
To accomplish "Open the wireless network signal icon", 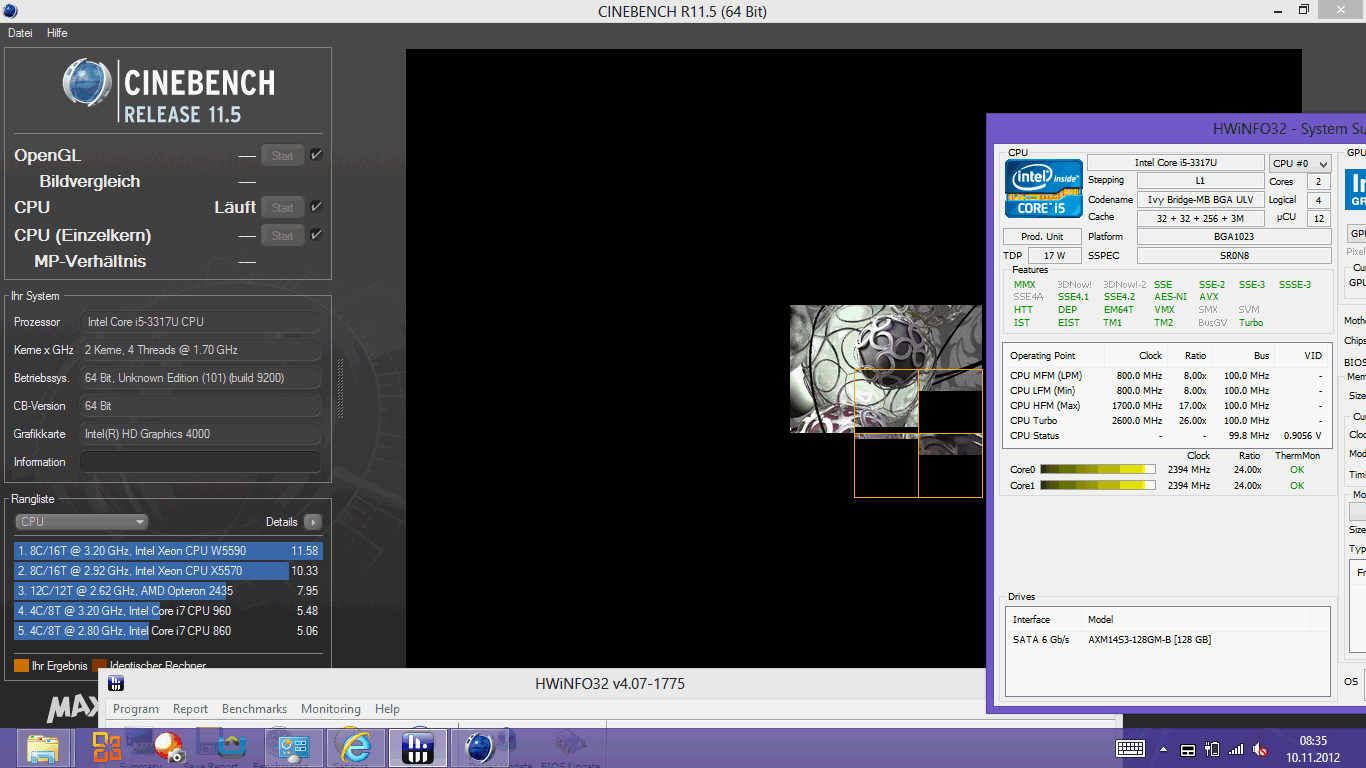I will click(1236, 749).
